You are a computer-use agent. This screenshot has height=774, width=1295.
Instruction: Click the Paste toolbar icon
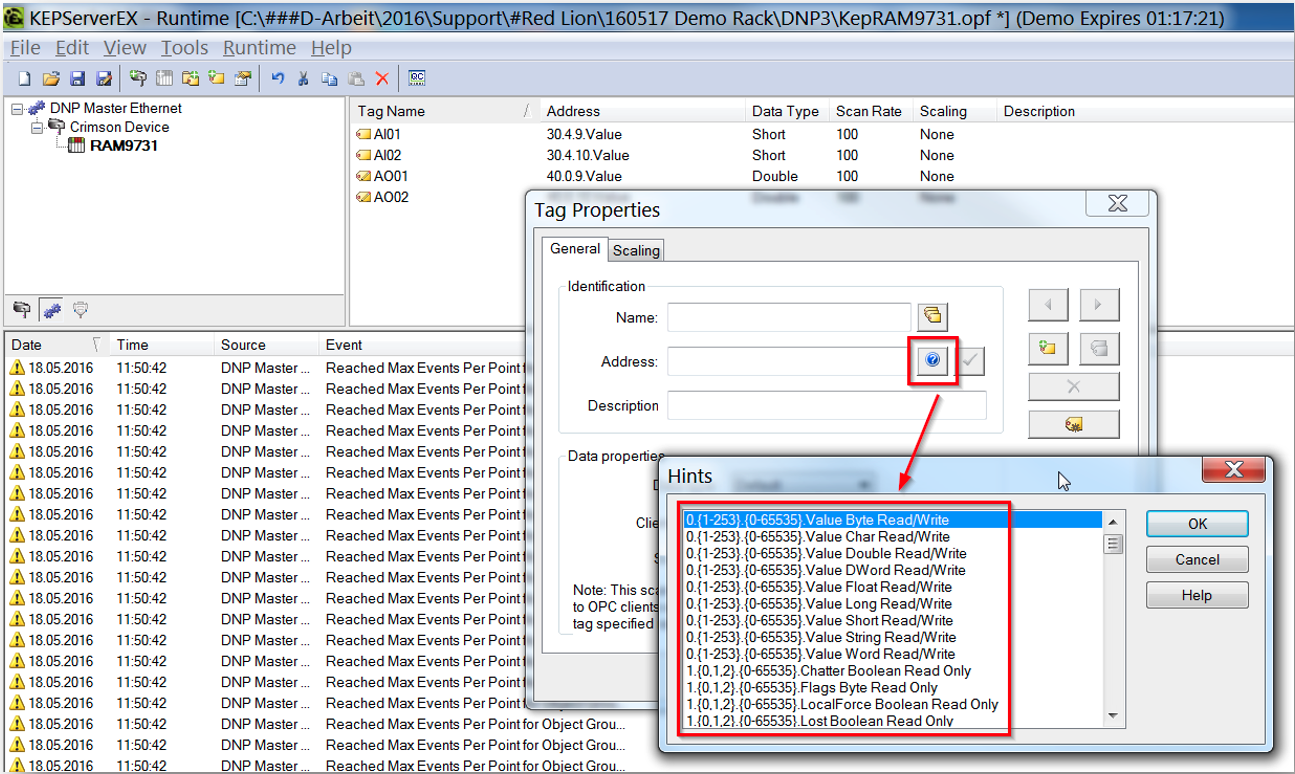[356, 78]
